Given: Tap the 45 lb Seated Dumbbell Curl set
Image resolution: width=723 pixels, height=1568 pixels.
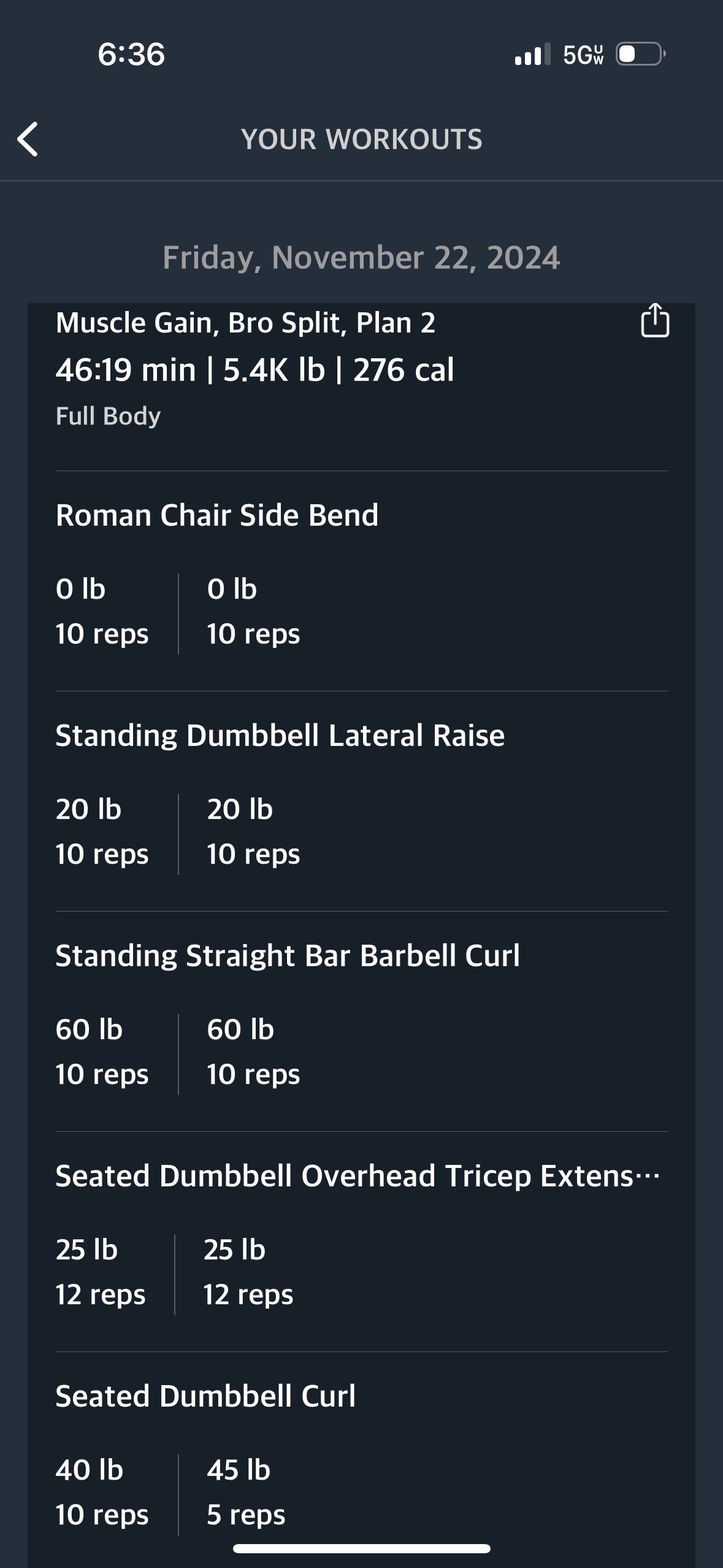Looking at the screenshot, I should tap(245, 1491).
